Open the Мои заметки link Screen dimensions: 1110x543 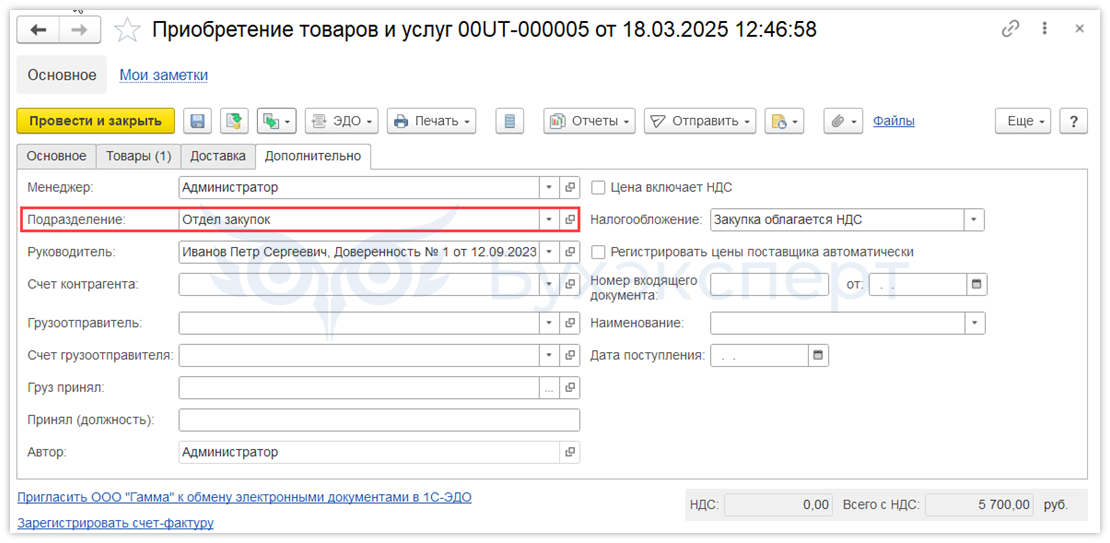164,75
